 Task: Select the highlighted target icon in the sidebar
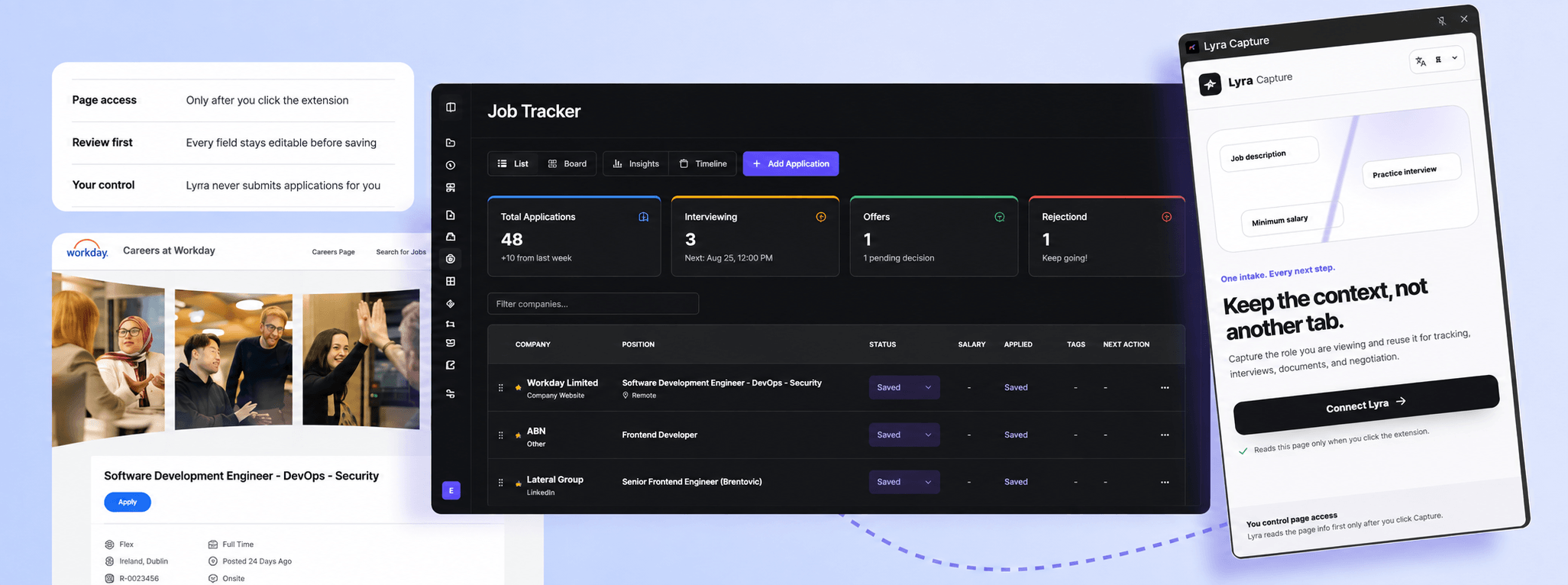(451, 259)
